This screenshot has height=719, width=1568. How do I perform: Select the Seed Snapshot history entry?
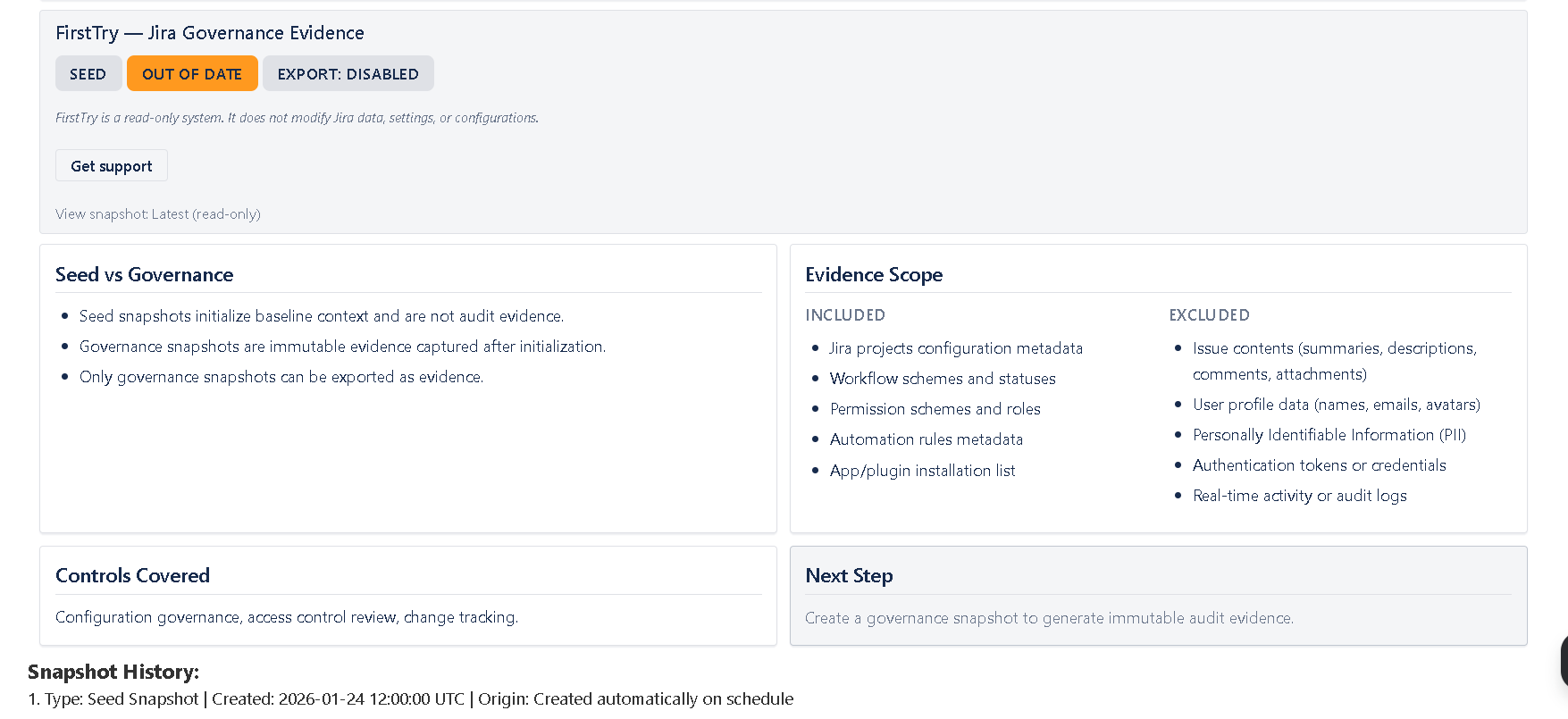(410, 698)
